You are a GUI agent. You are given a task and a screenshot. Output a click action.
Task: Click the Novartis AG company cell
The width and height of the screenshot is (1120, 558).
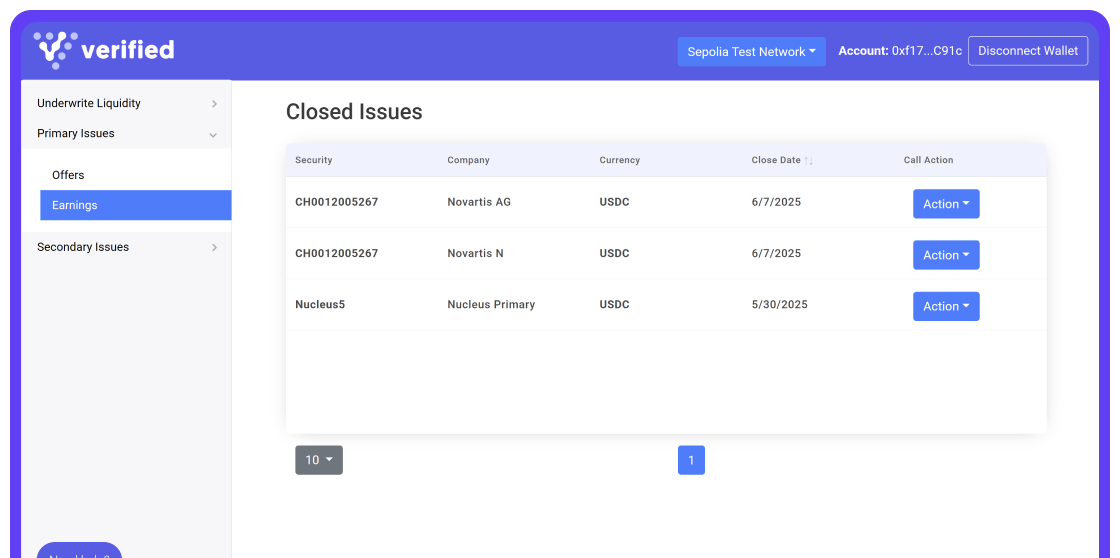pyautogui.click(x=479, y=202)
